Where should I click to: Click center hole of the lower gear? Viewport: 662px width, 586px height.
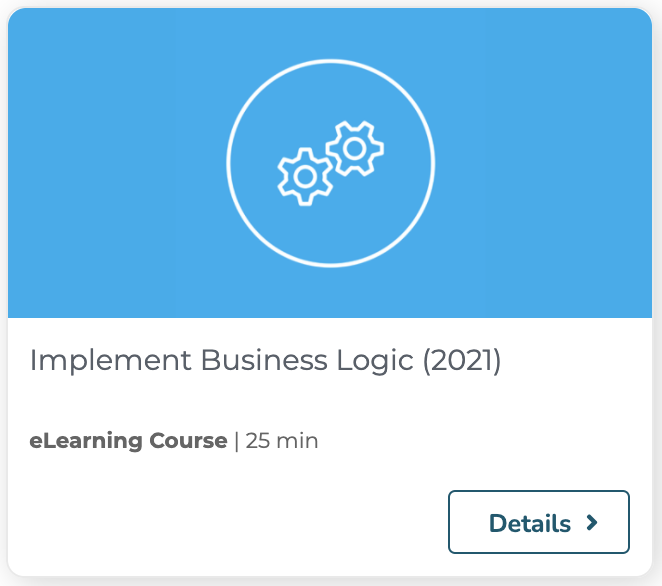coord(305,177)
